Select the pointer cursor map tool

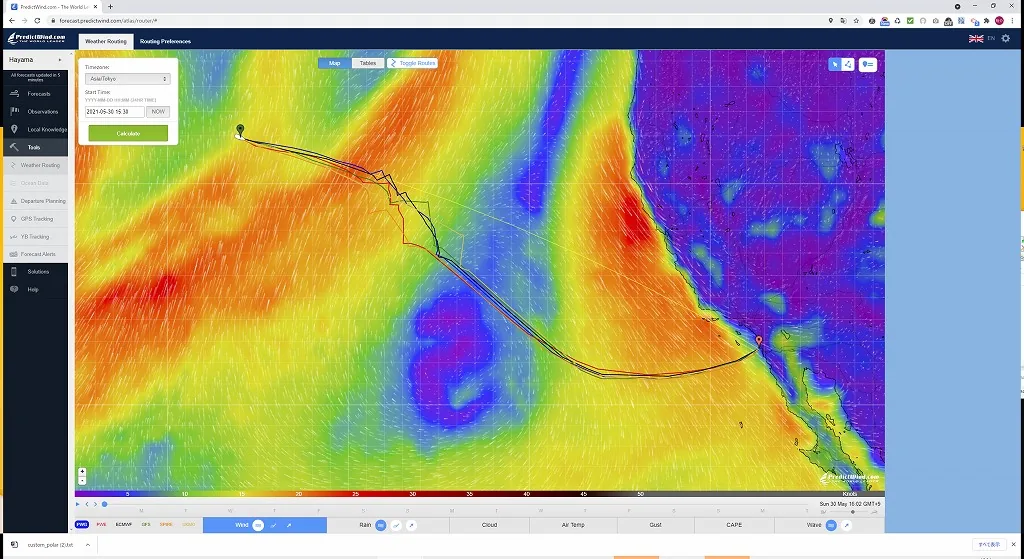point(835,64)
